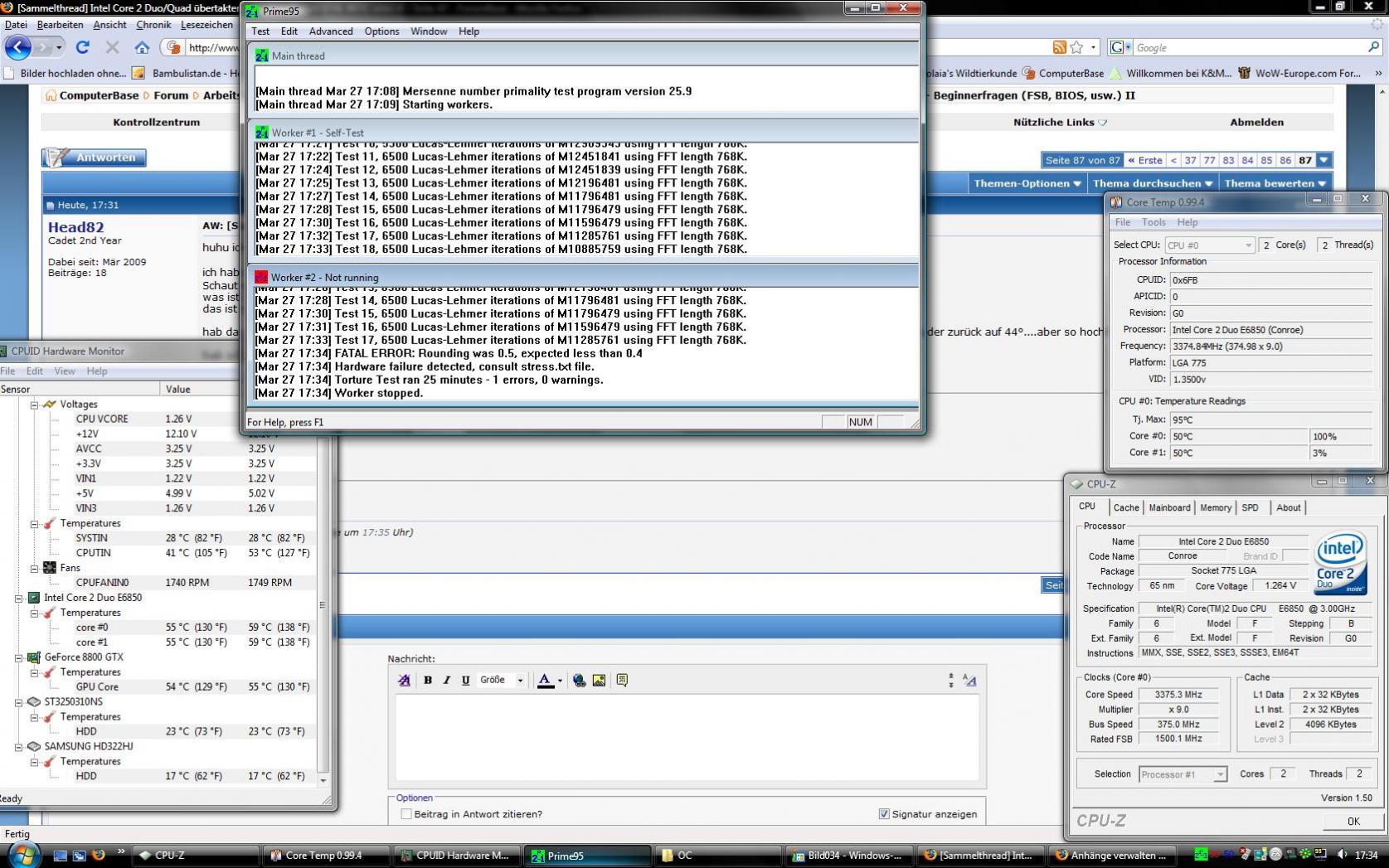1389x868 pixels.
Task: Collapse the Intel Core 2 Duo E6850 node
Action: [19, 598]
